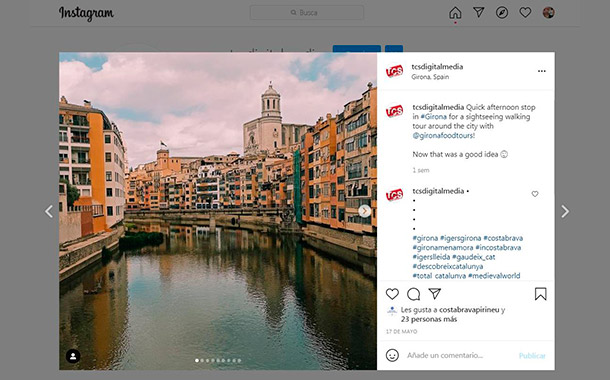Open the #incostabrava hashtag
Screen dimensions: 610x380
[x=498, y=248]
